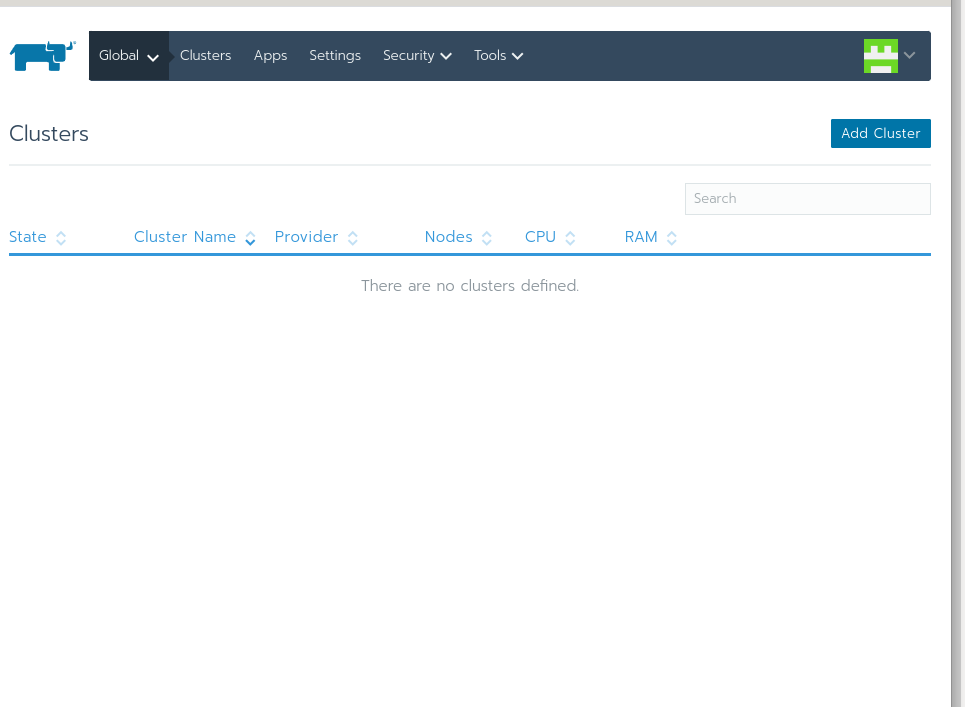This screenshot has width=965, height=707.
Task: Click sort arrows icon next to State
Action: [61, 238]
